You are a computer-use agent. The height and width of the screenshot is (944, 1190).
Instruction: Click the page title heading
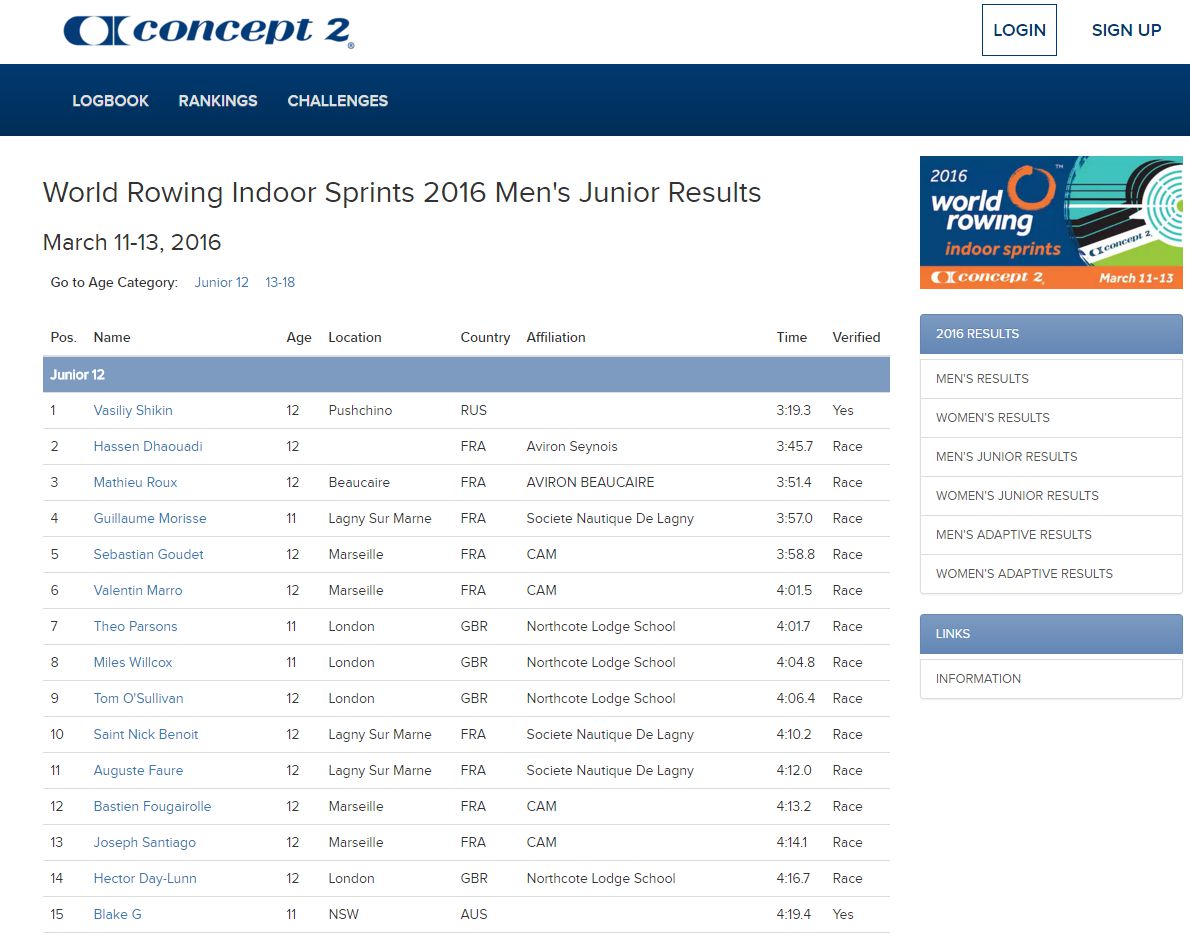tap(401, 193)
